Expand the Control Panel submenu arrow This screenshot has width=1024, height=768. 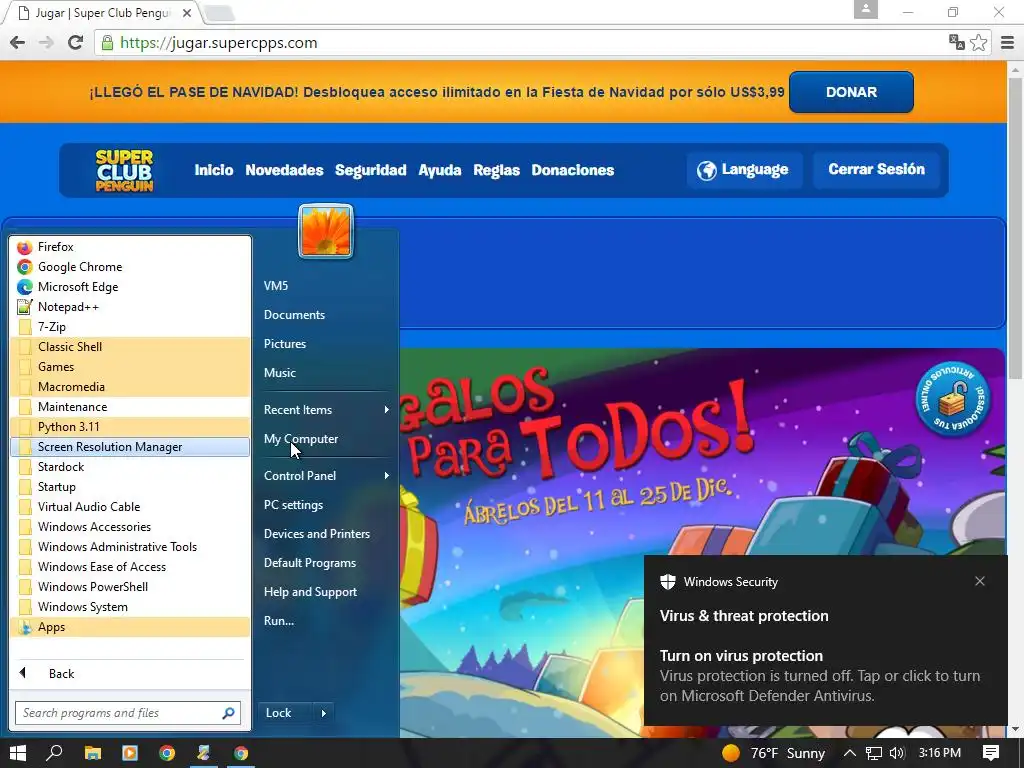387,475
